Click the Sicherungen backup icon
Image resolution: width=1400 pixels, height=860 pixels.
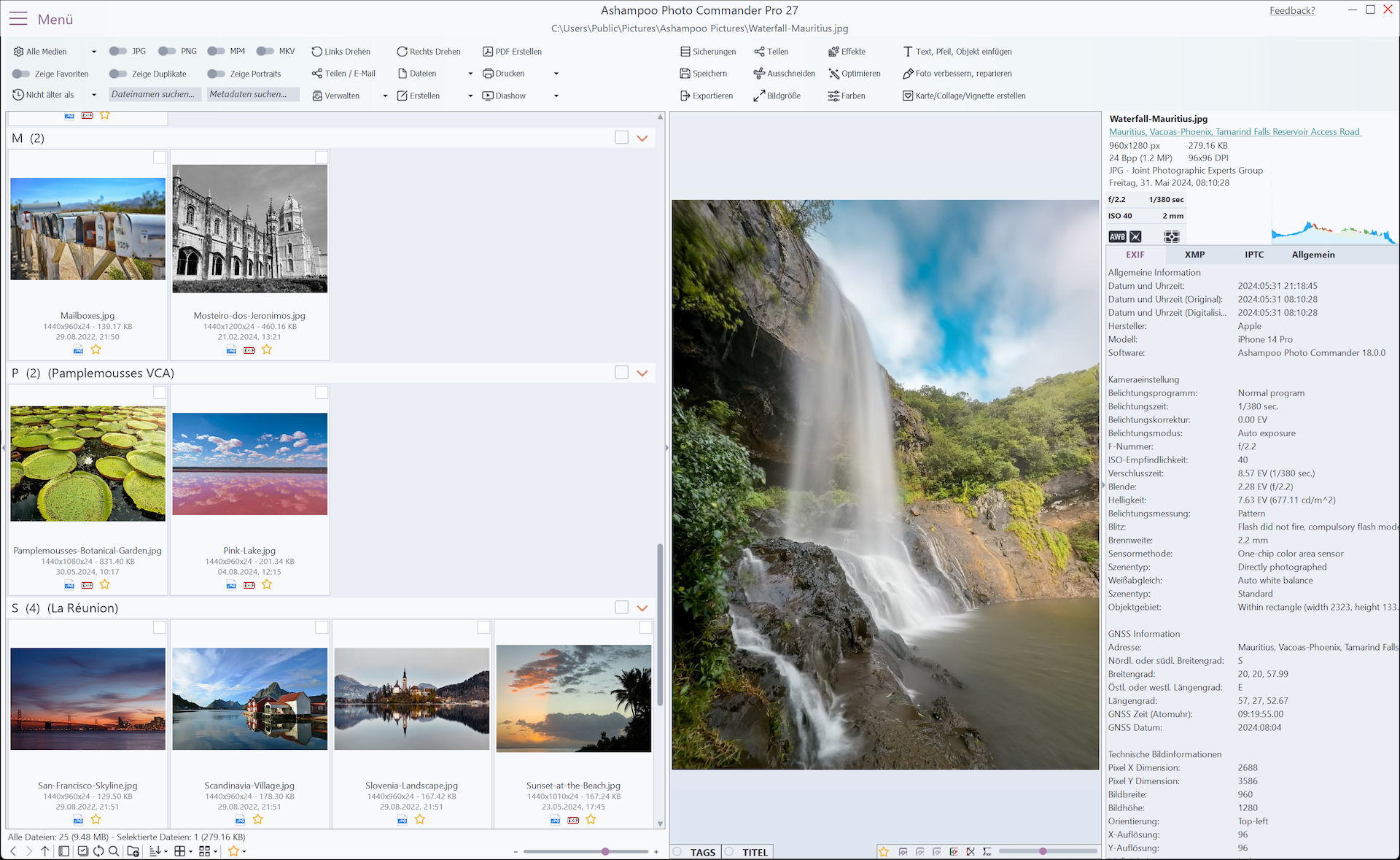coord(685,52)
